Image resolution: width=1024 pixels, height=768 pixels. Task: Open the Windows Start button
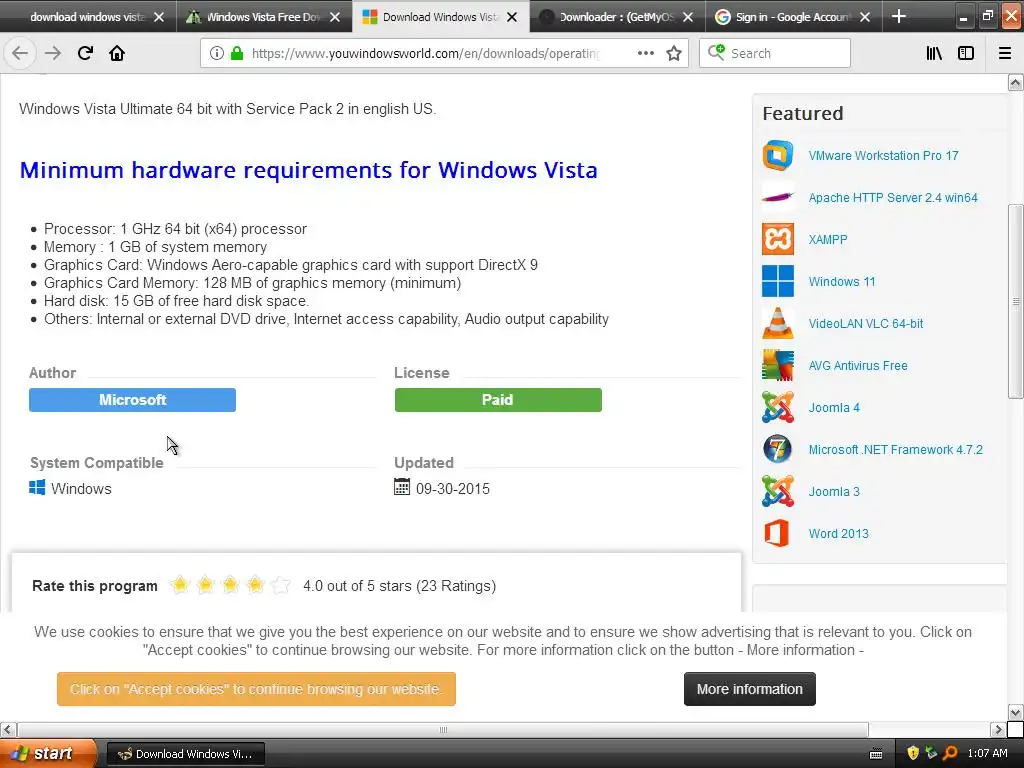coord(48,754)
